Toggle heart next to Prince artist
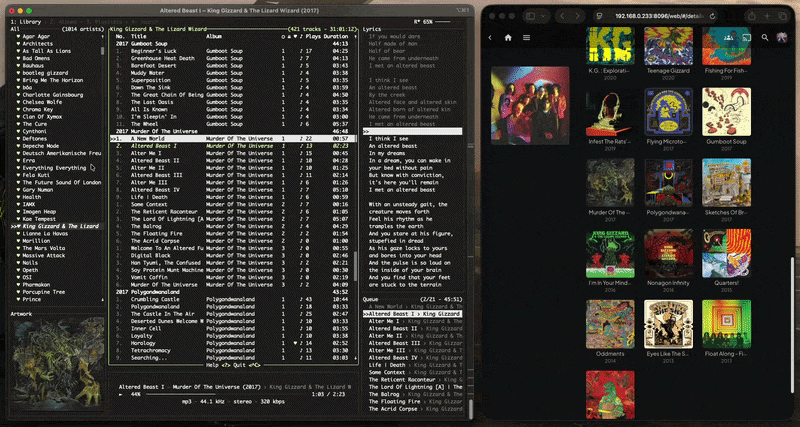 (x=18, y=299)
